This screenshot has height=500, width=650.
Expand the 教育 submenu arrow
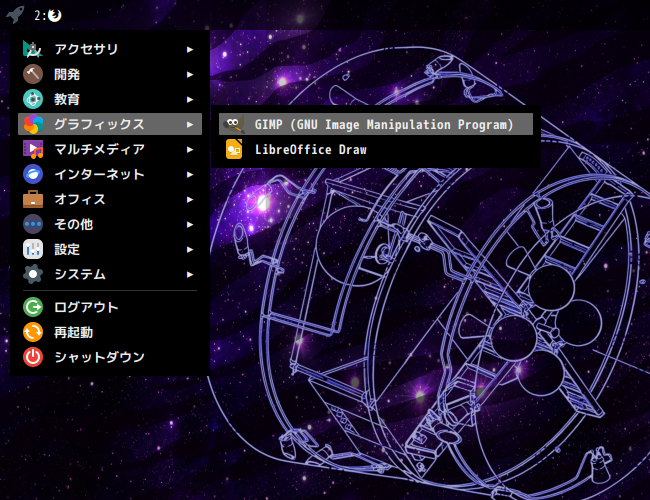[x=190, y=100]
